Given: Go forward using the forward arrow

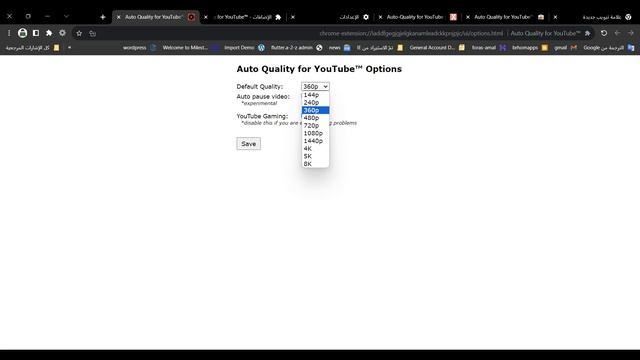Looking at the screenshot, I should point(631,33).
